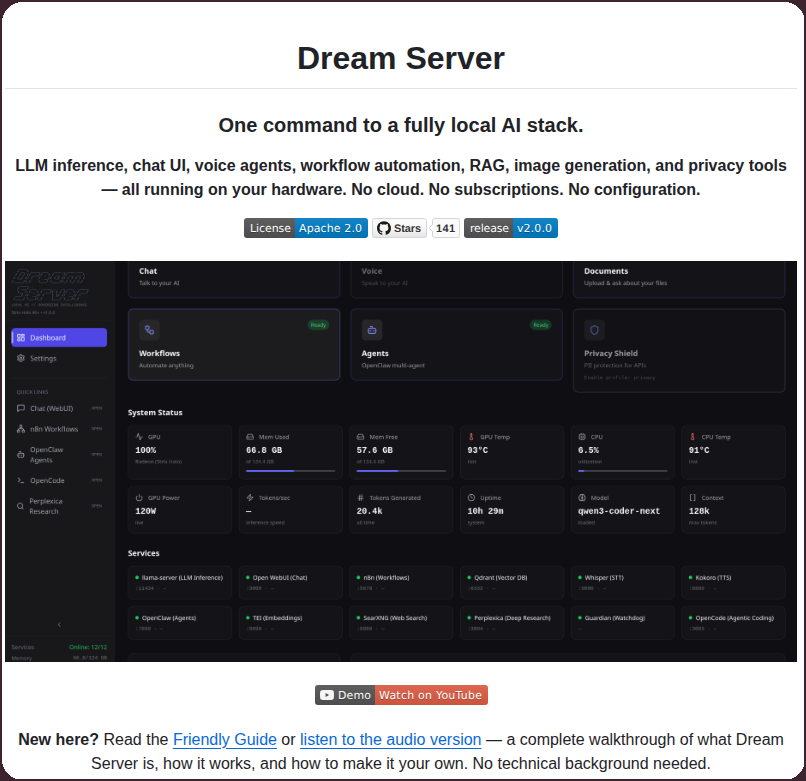
Task: Open the Settings sidebar menu item
Action: coord(59,358)
